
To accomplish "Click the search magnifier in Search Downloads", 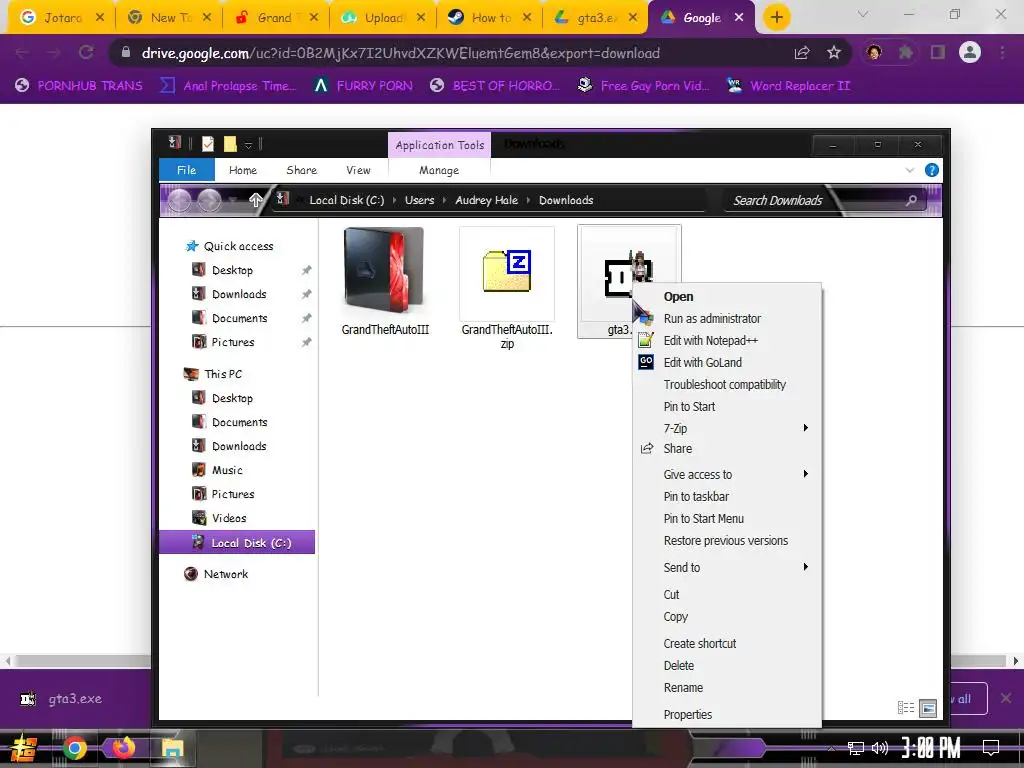I will coord(911,200).
